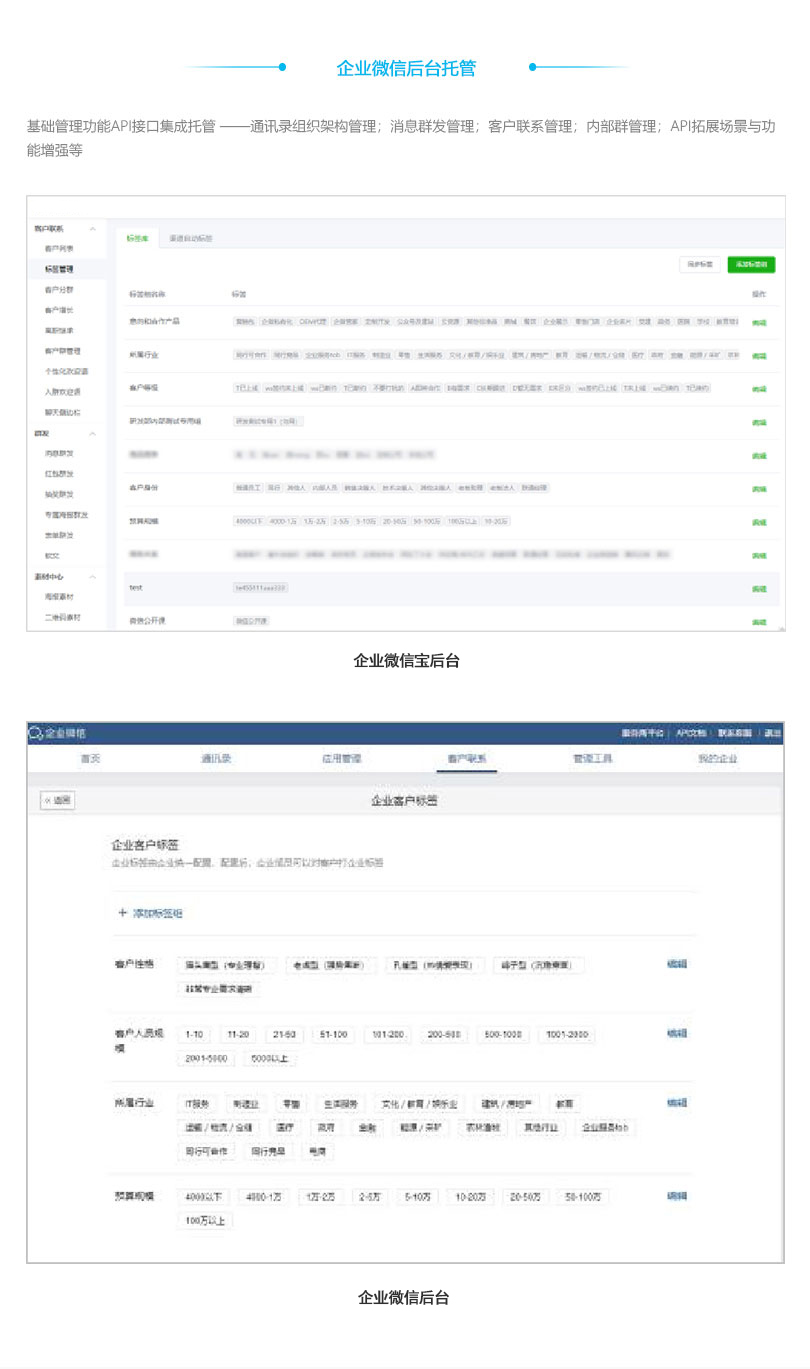The width and height of the screenshot is (810, 1369).
Task: Go to the 通讯录 navigation tab
Action: [x=216, y=759]
